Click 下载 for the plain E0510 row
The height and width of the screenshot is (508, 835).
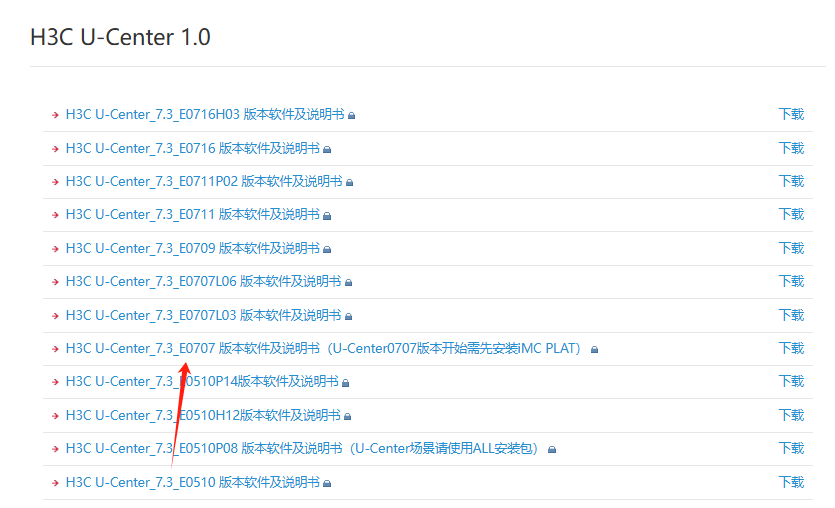[791, 482]
